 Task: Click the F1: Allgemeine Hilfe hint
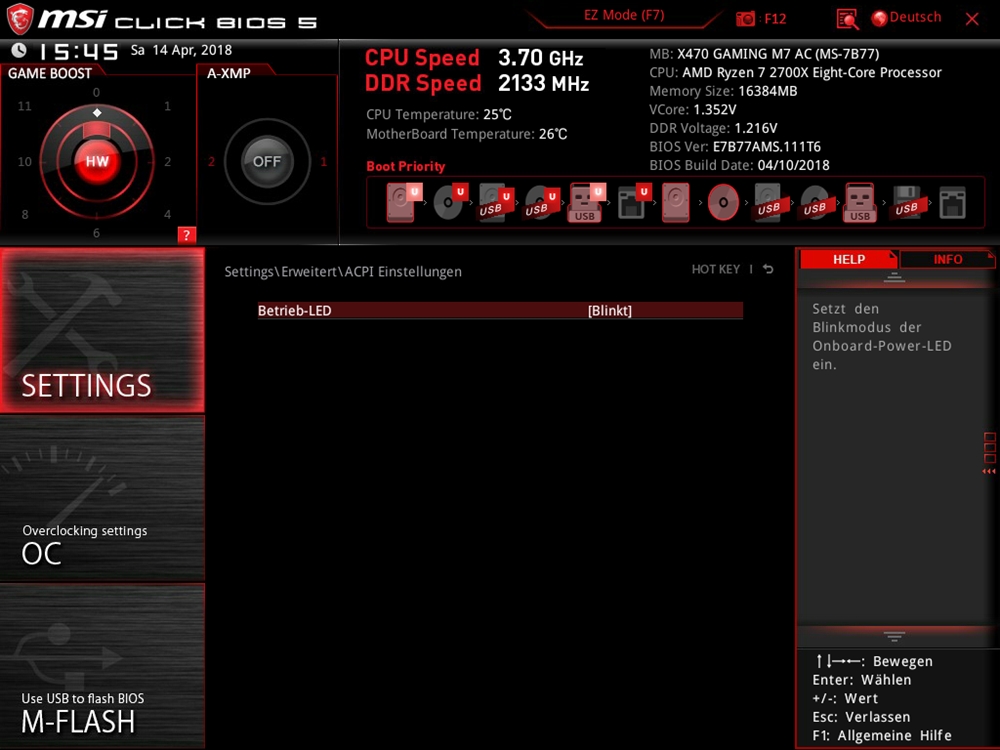click(881, 735)
